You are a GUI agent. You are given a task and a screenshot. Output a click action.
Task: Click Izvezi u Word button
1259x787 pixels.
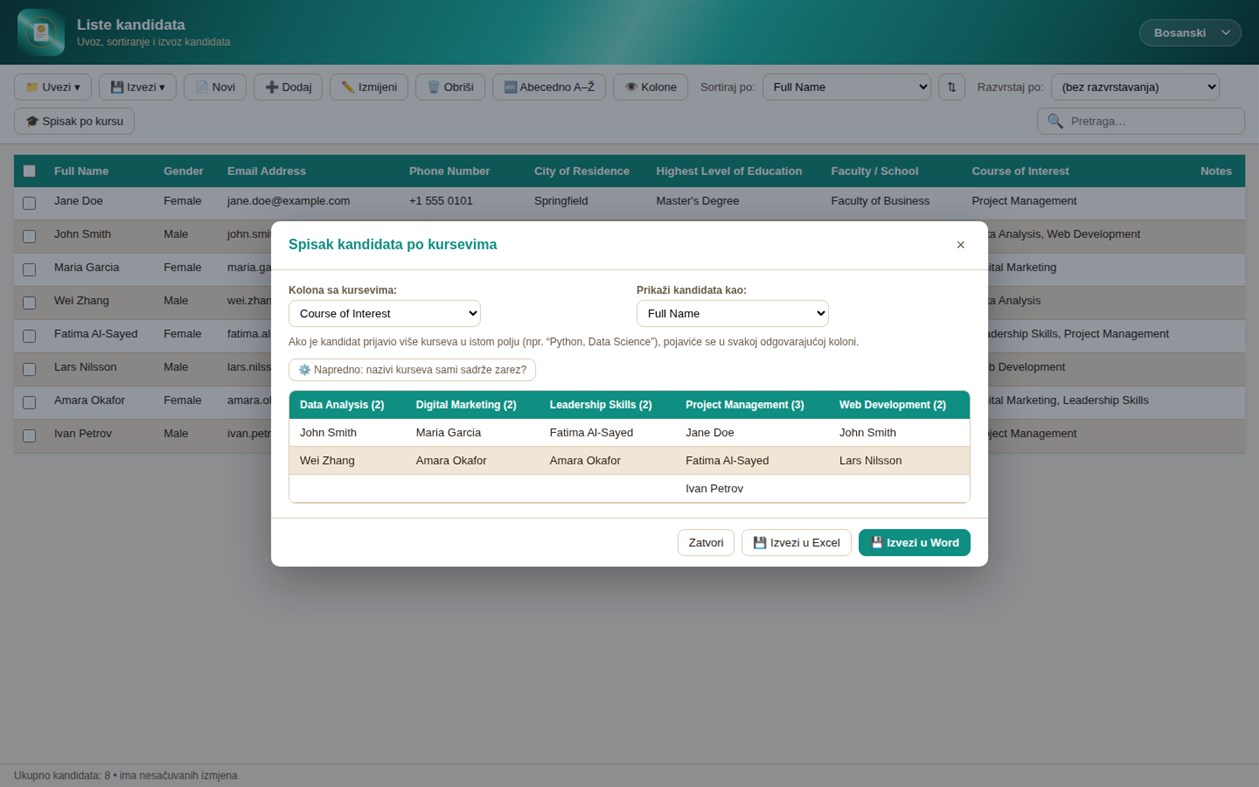click(x=914, y=543)
